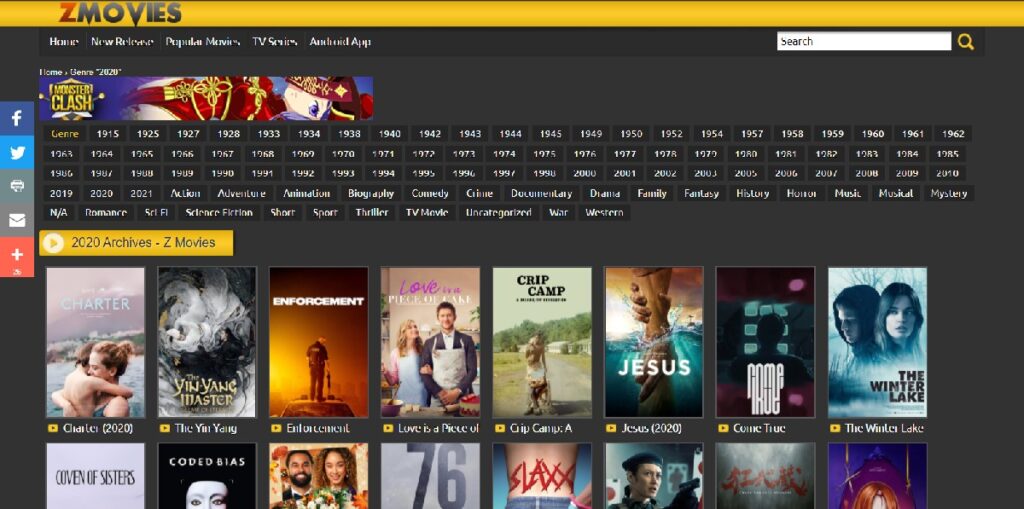Share page via Twitter sidebar icon
Image resolution: width=1024 pixels, height=509 pixels.
[x=17, y=153]
